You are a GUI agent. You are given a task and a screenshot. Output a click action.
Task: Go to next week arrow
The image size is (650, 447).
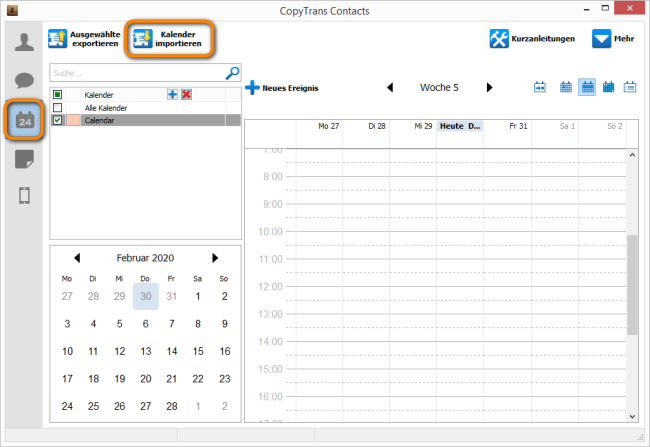coord(490,87)
